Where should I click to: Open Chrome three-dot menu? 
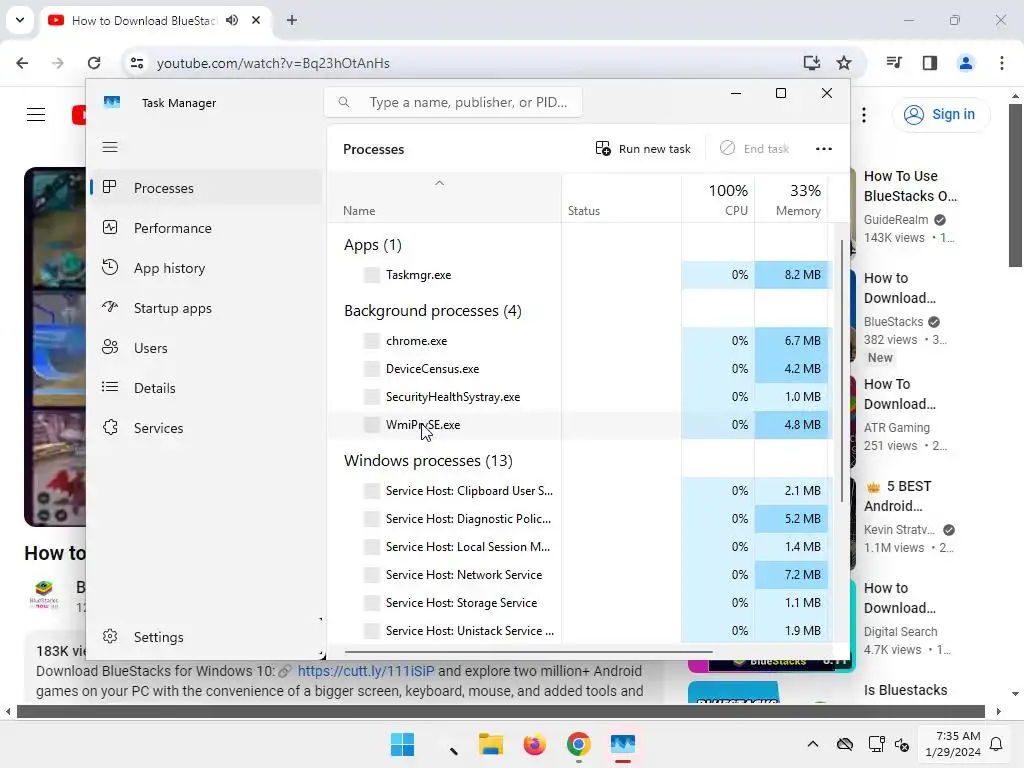(x=1002, y=63)
